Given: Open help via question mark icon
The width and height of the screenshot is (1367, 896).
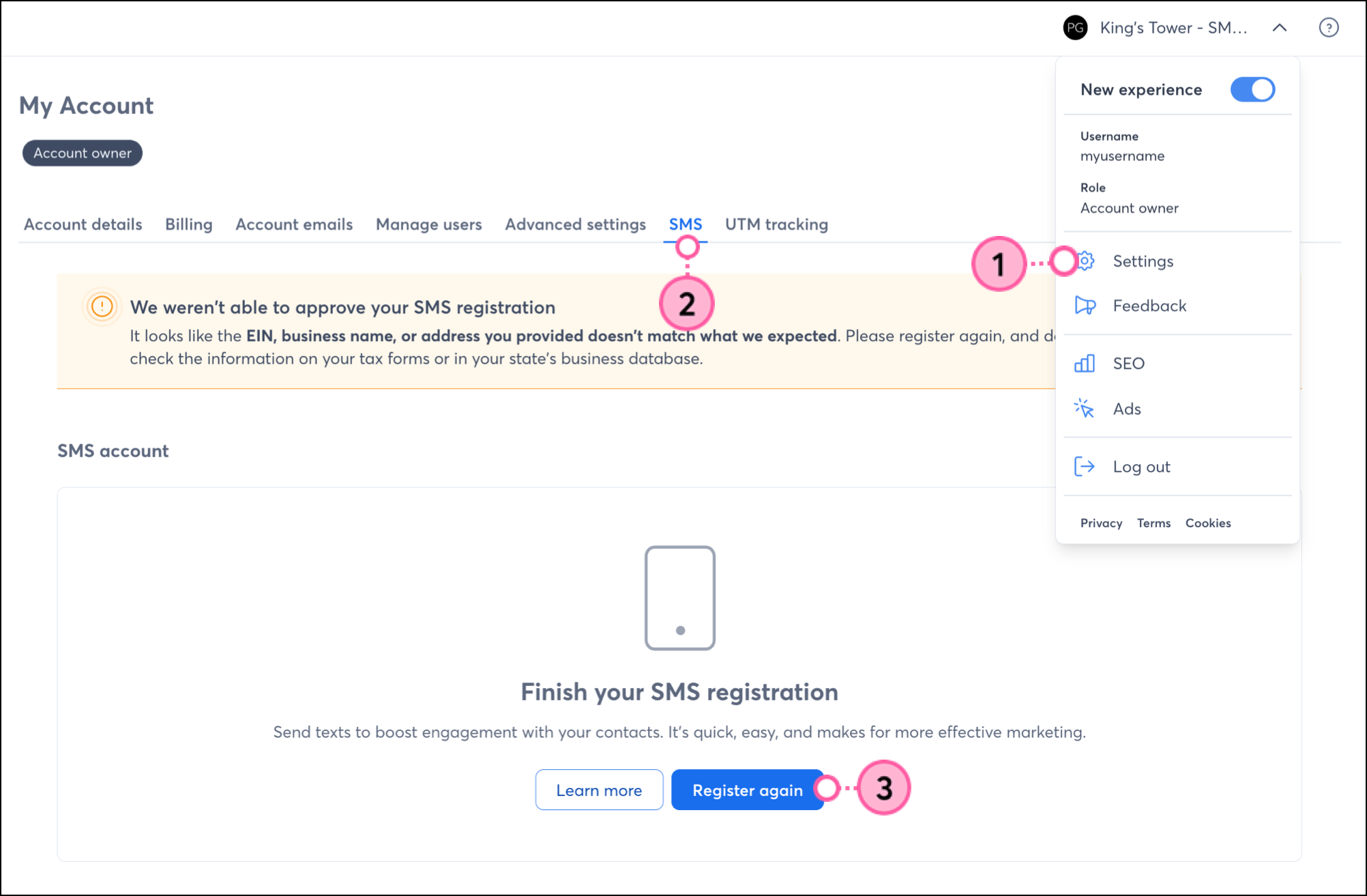Looking at the screenshot, I should click(1328, 28).
